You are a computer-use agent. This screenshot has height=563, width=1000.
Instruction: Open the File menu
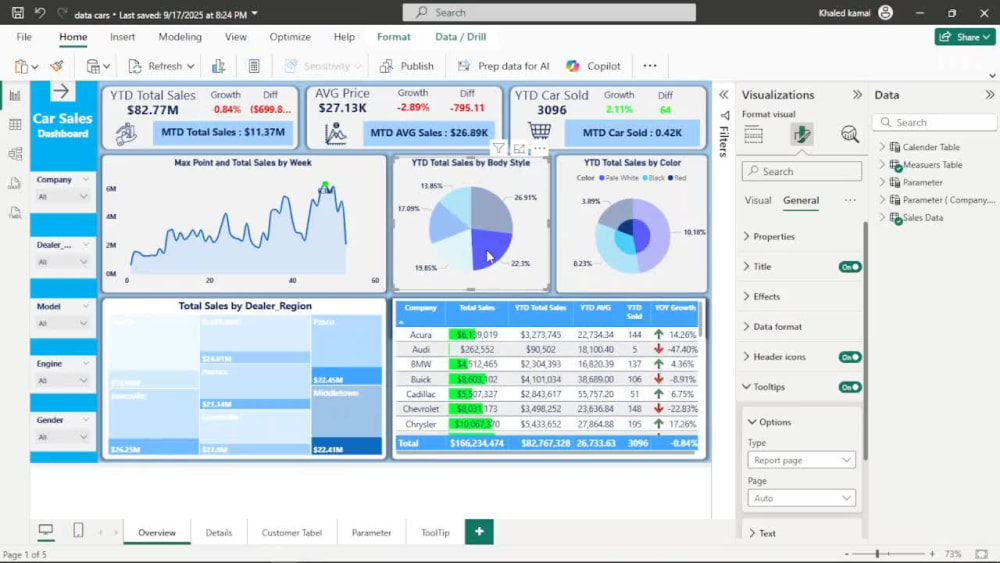pyautogui.click(x=24, y=37)
